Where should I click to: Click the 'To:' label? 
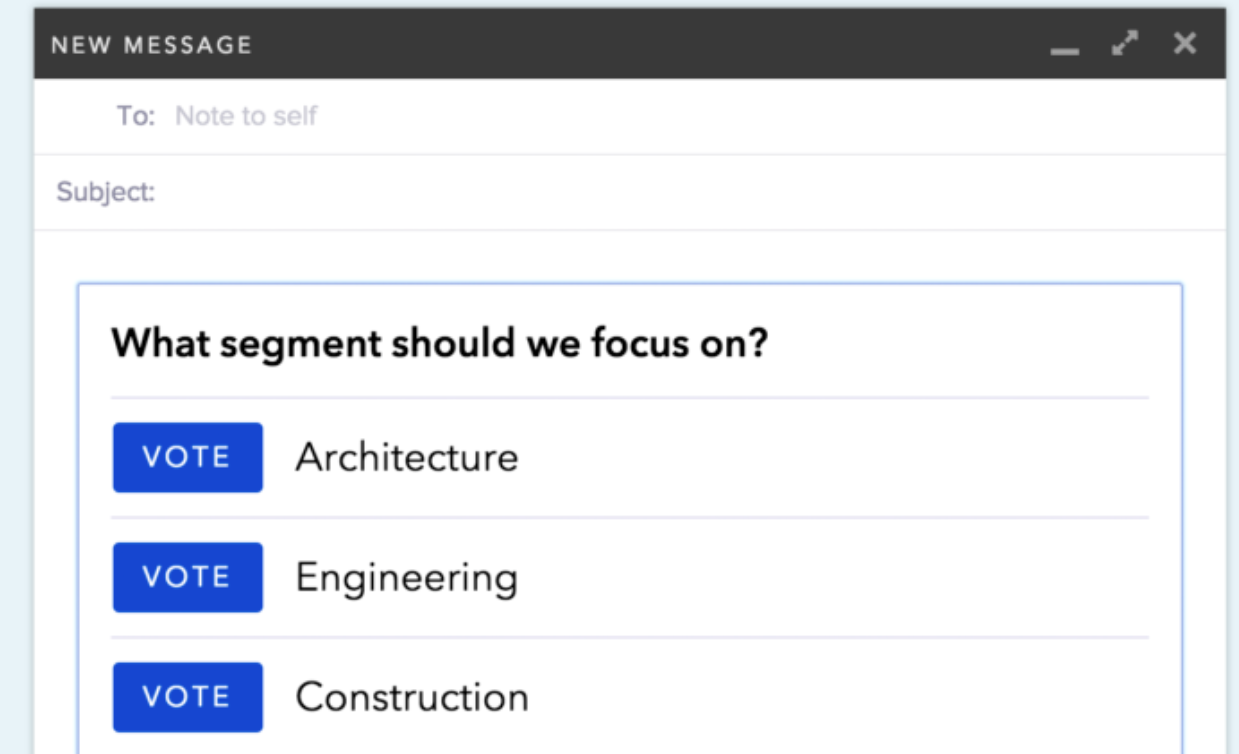[136, 116]
